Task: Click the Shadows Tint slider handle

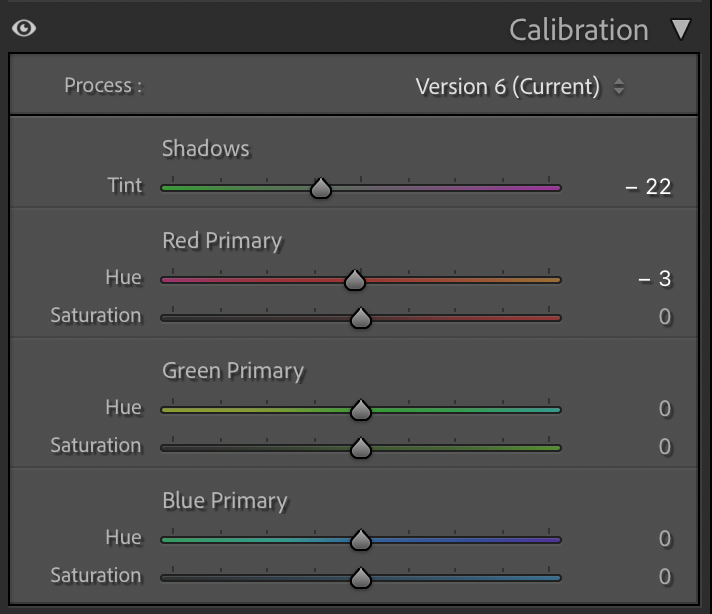Action: click(x=320, y=188)
